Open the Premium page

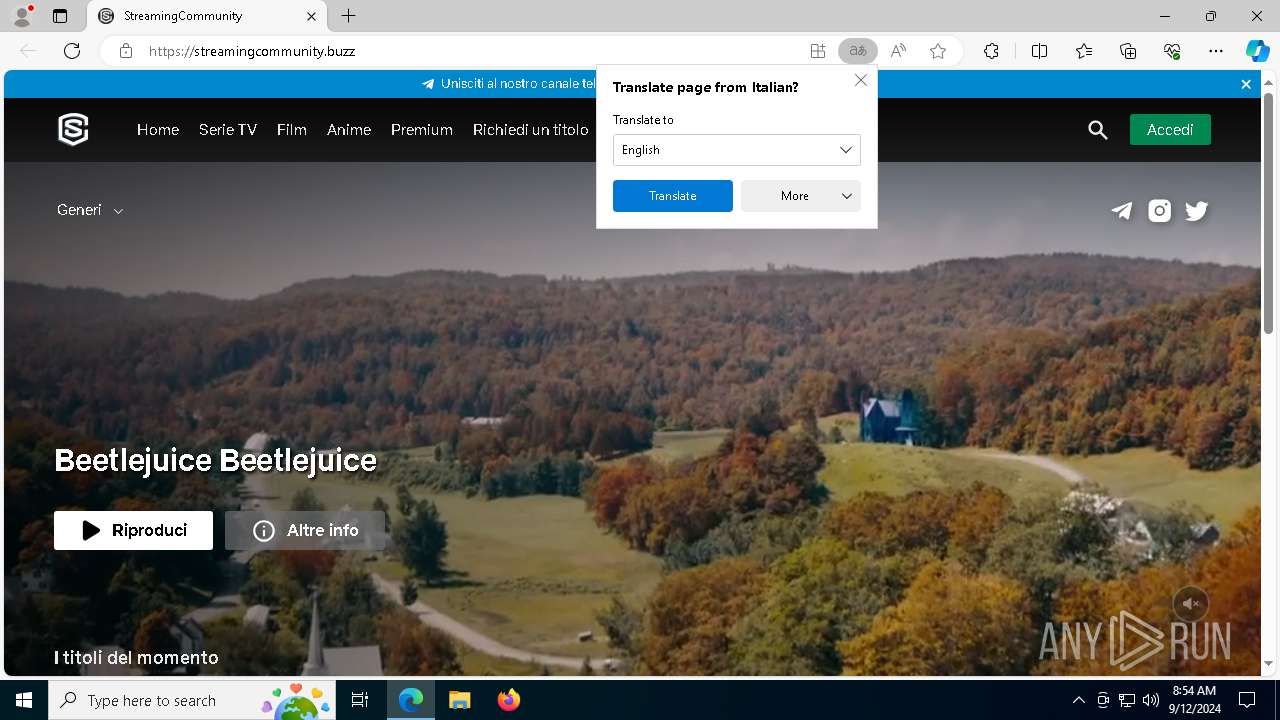tap(422, 130)
